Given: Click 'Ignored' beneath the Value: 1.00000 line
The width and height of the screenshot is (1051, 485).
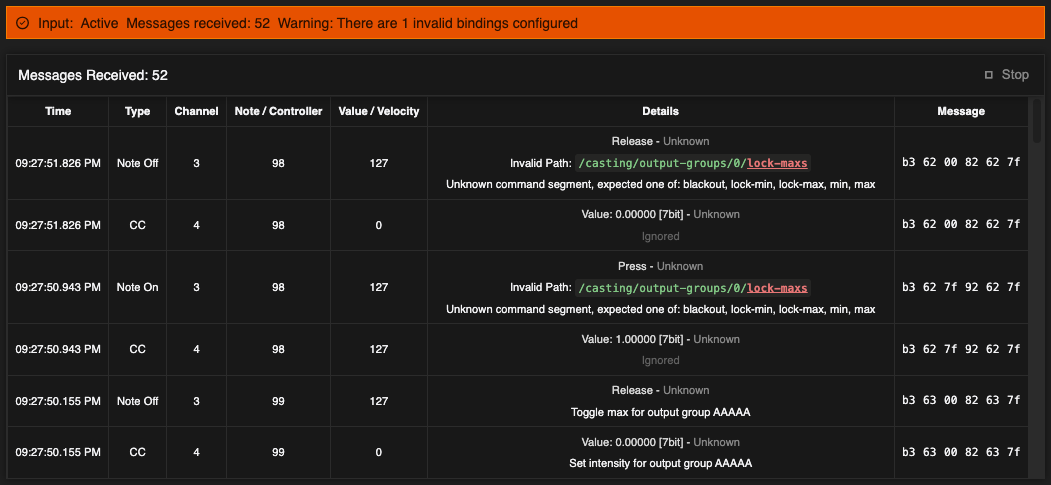Looking at the screenshot, I should [660, 360].
